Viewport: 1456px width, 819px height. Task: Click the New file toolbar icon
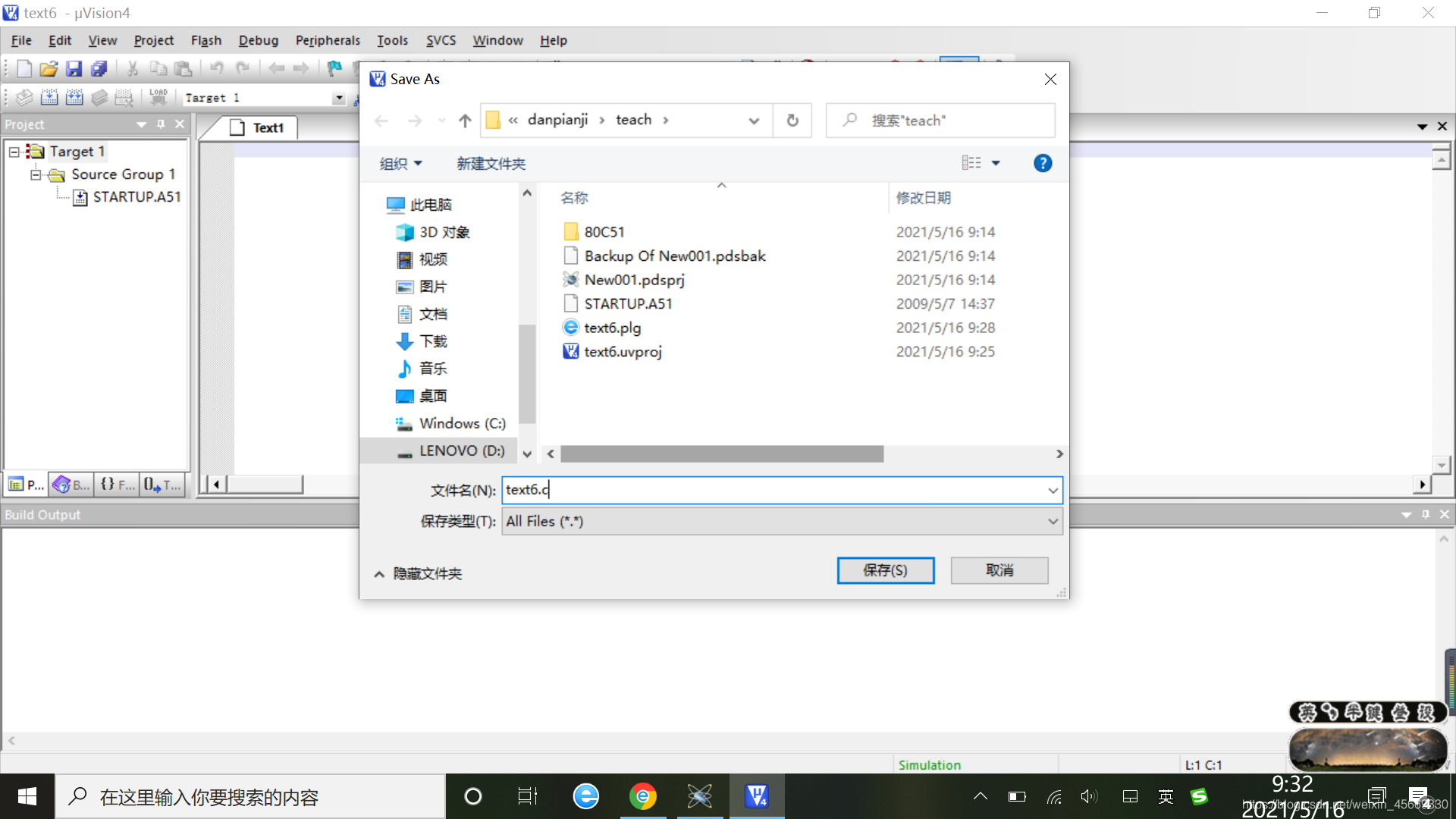coord(24,69)
